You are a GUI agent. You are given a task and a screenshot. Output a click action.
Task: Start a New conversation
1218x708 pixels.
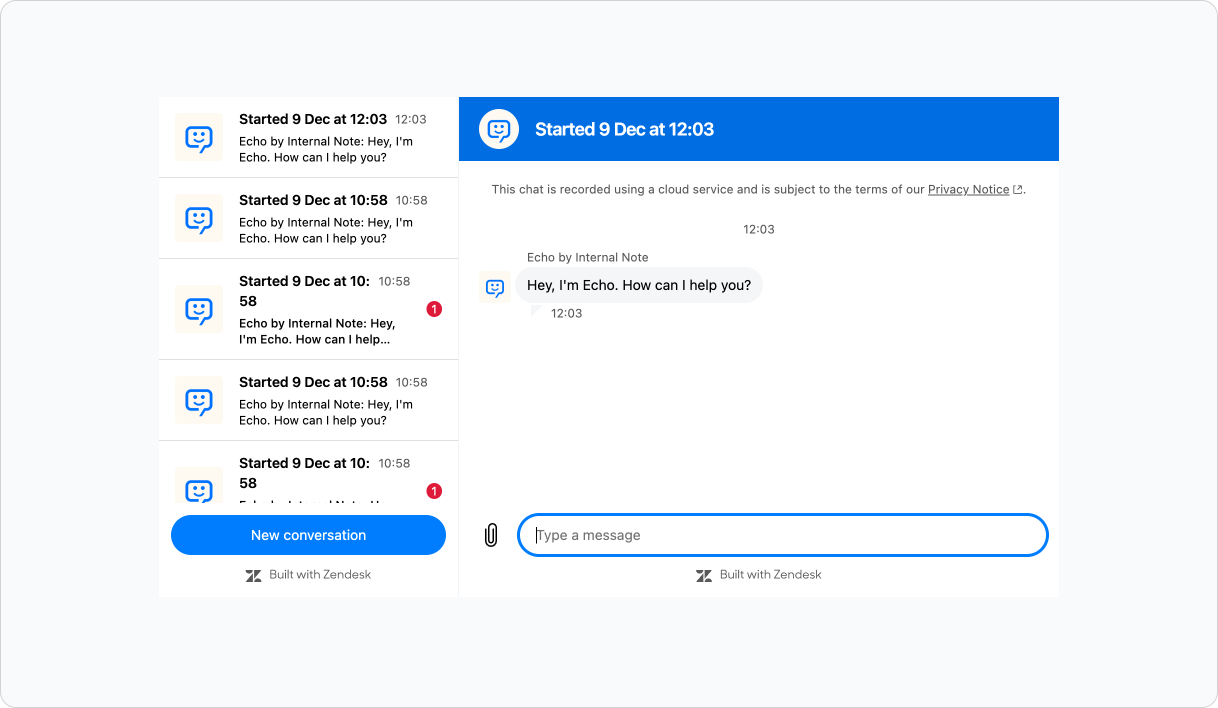(308, 535)
